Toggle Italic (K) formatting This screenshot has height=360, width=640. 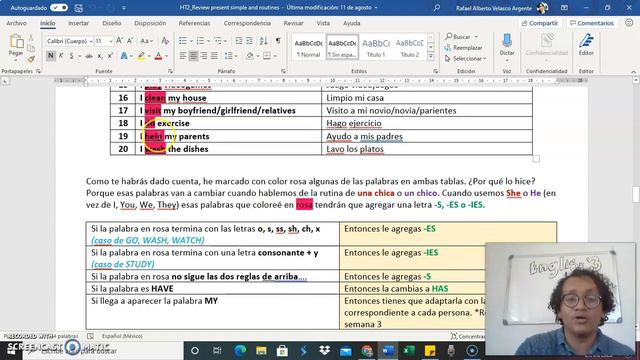(x=61, y=56)
